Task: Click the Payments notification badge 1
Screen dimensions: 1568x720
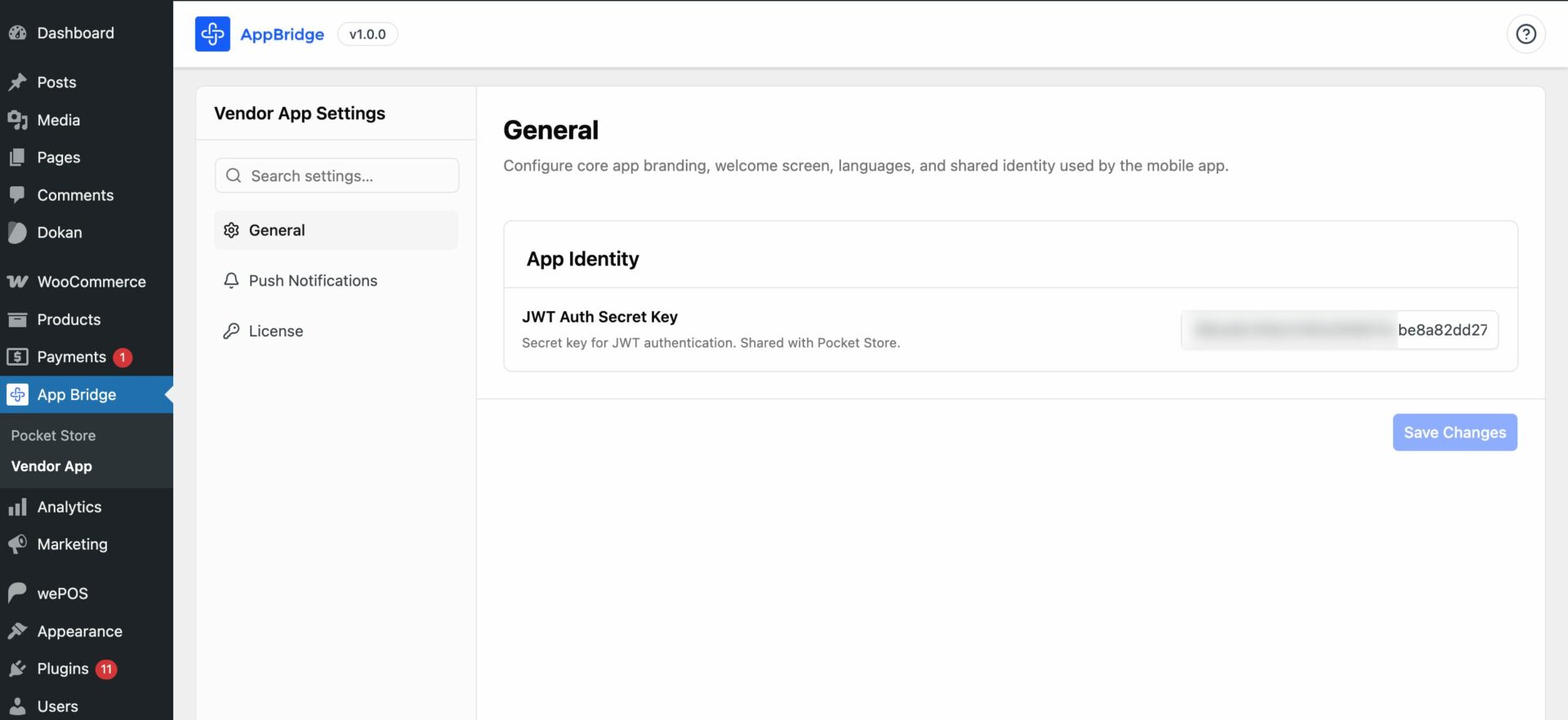Action: coord(122,358)
